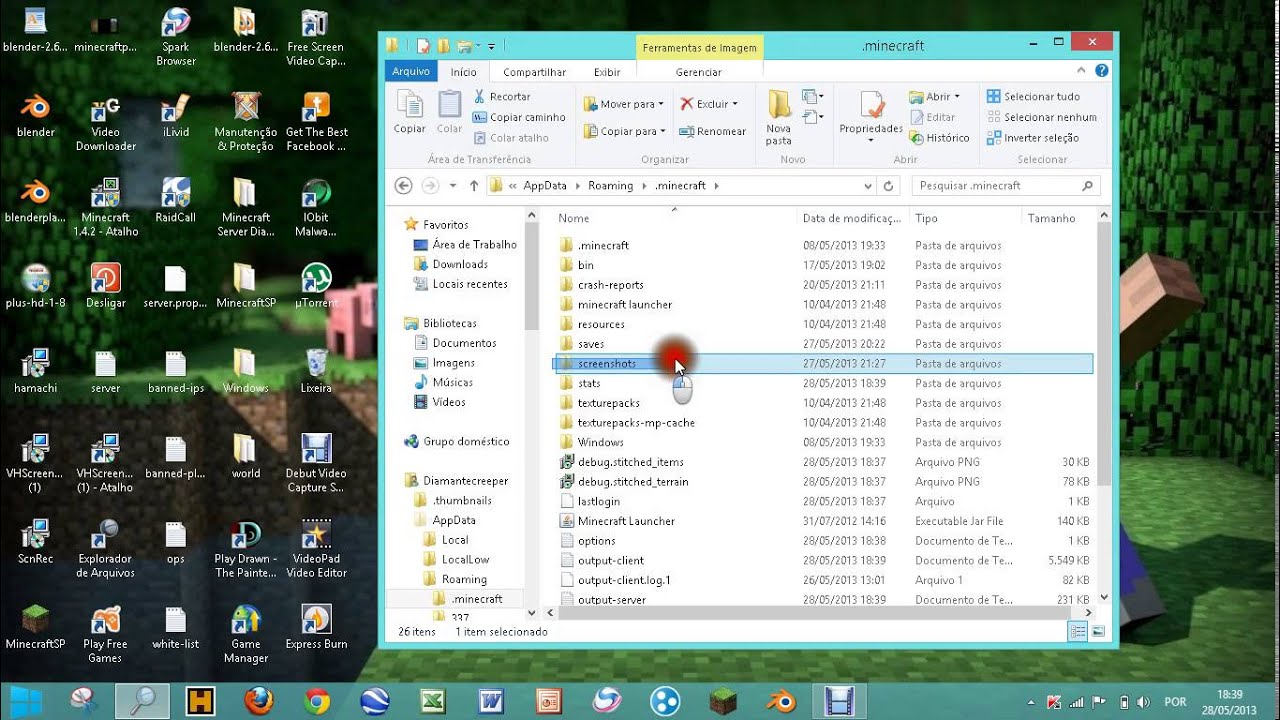Click Colar atalho in the ribbon

point(511,138)
